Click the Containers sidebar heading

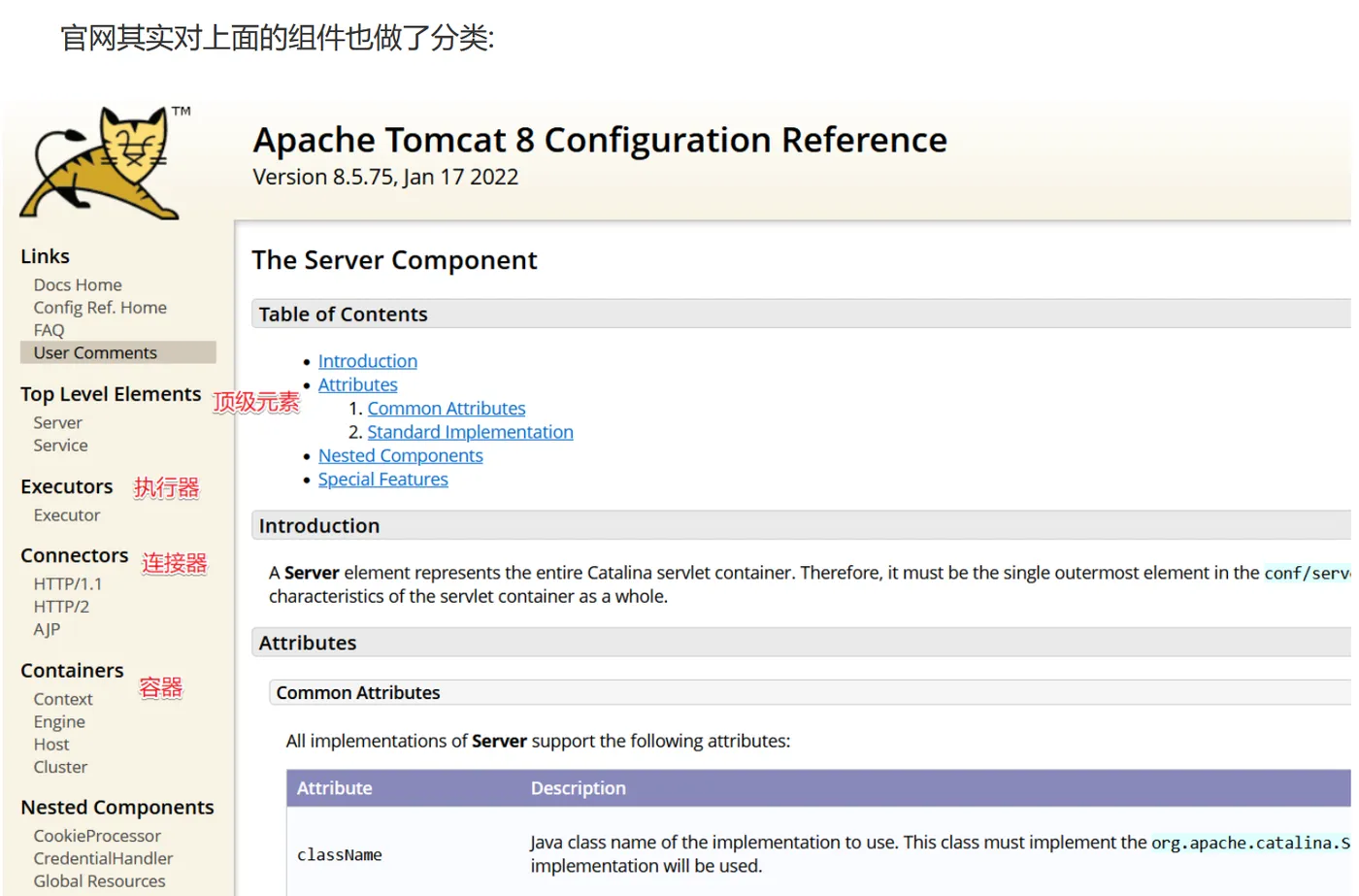72,671
